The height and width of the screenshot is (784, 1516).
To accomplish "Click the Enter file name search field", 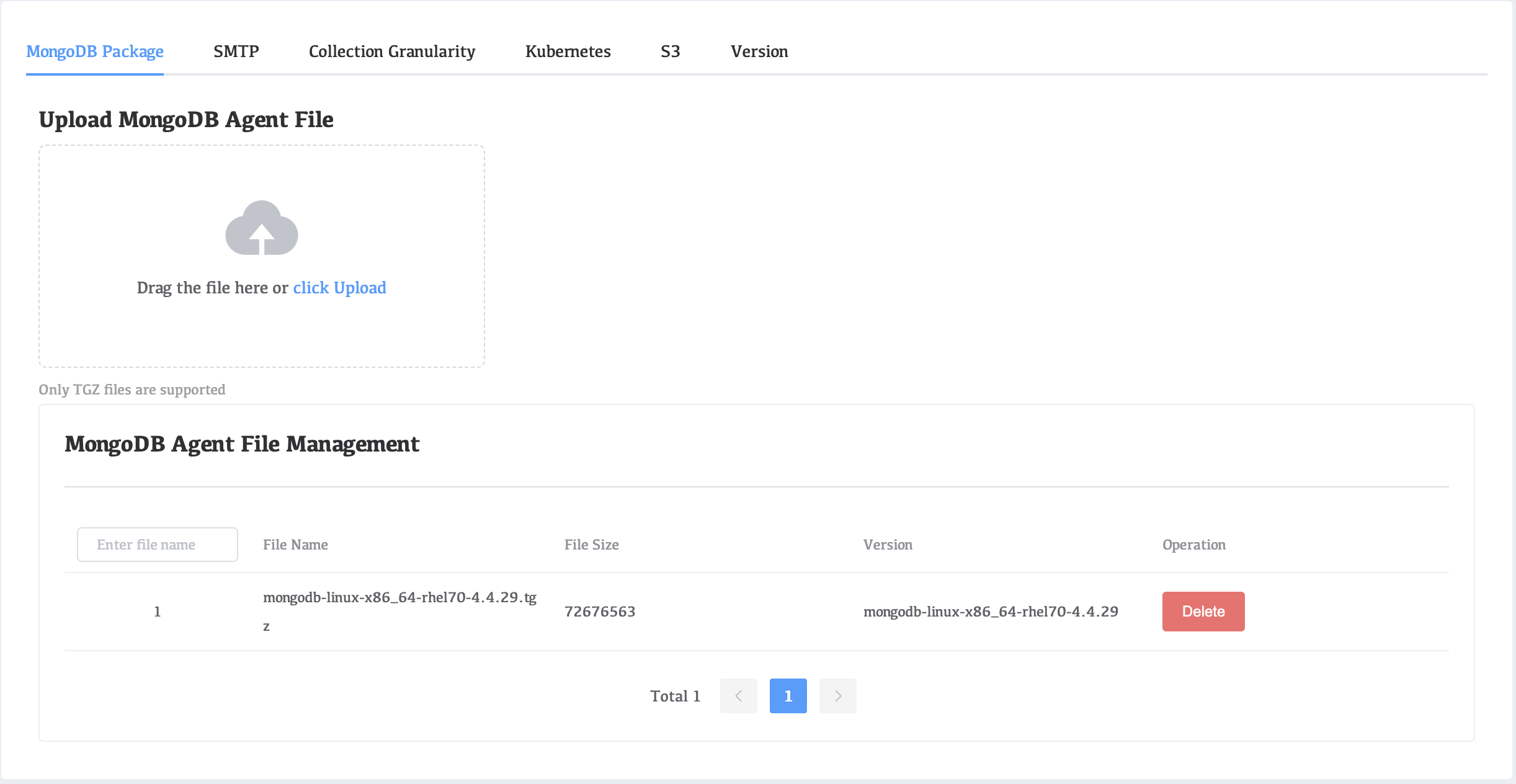I will (157, 545).
